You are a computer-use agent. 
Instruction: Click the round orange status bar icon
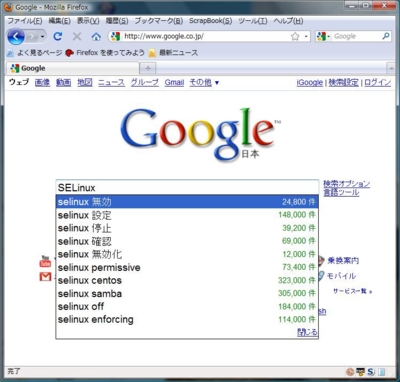tap(350, 372)
